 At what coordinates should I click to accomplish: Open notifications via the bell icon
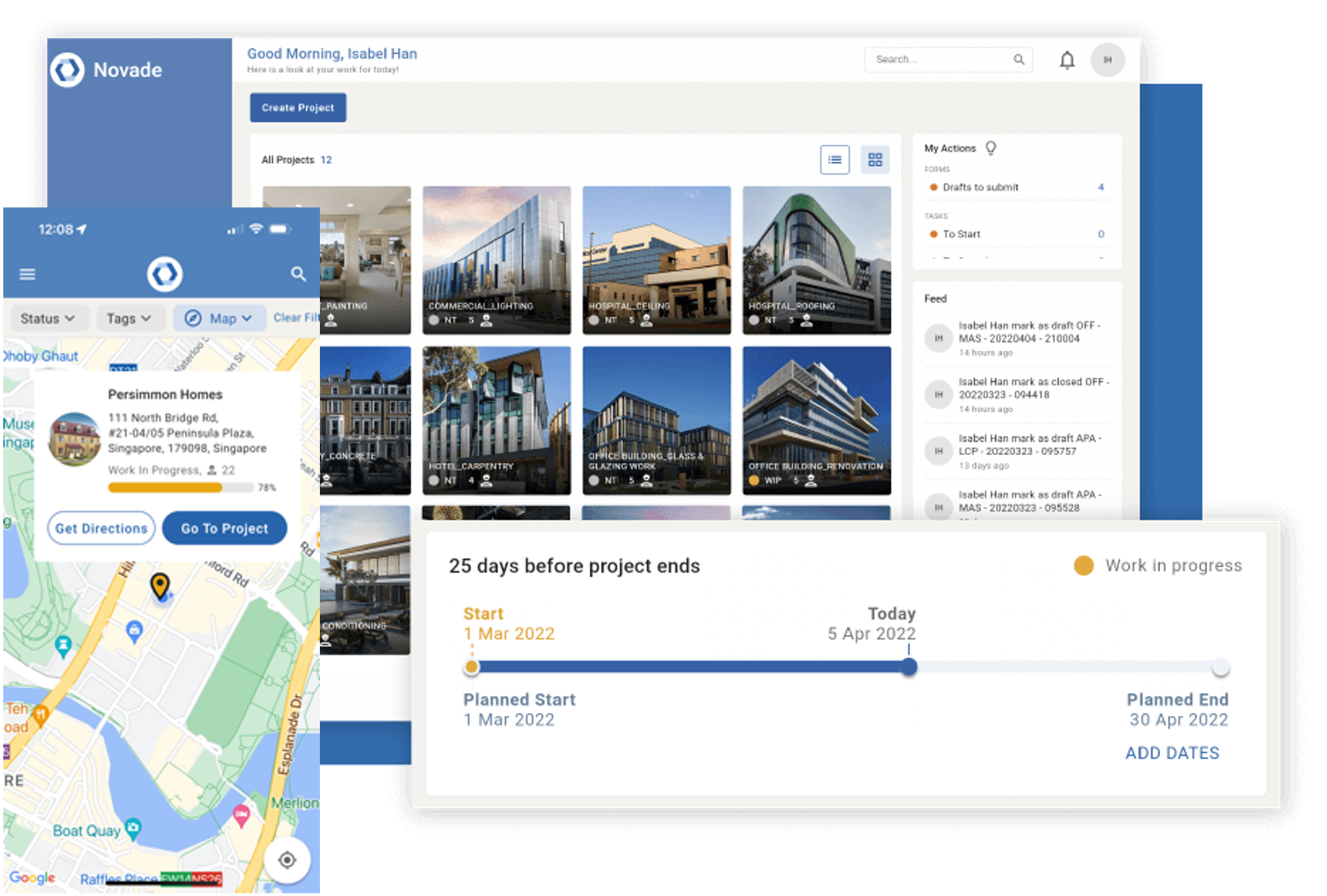pos(1067,60)
